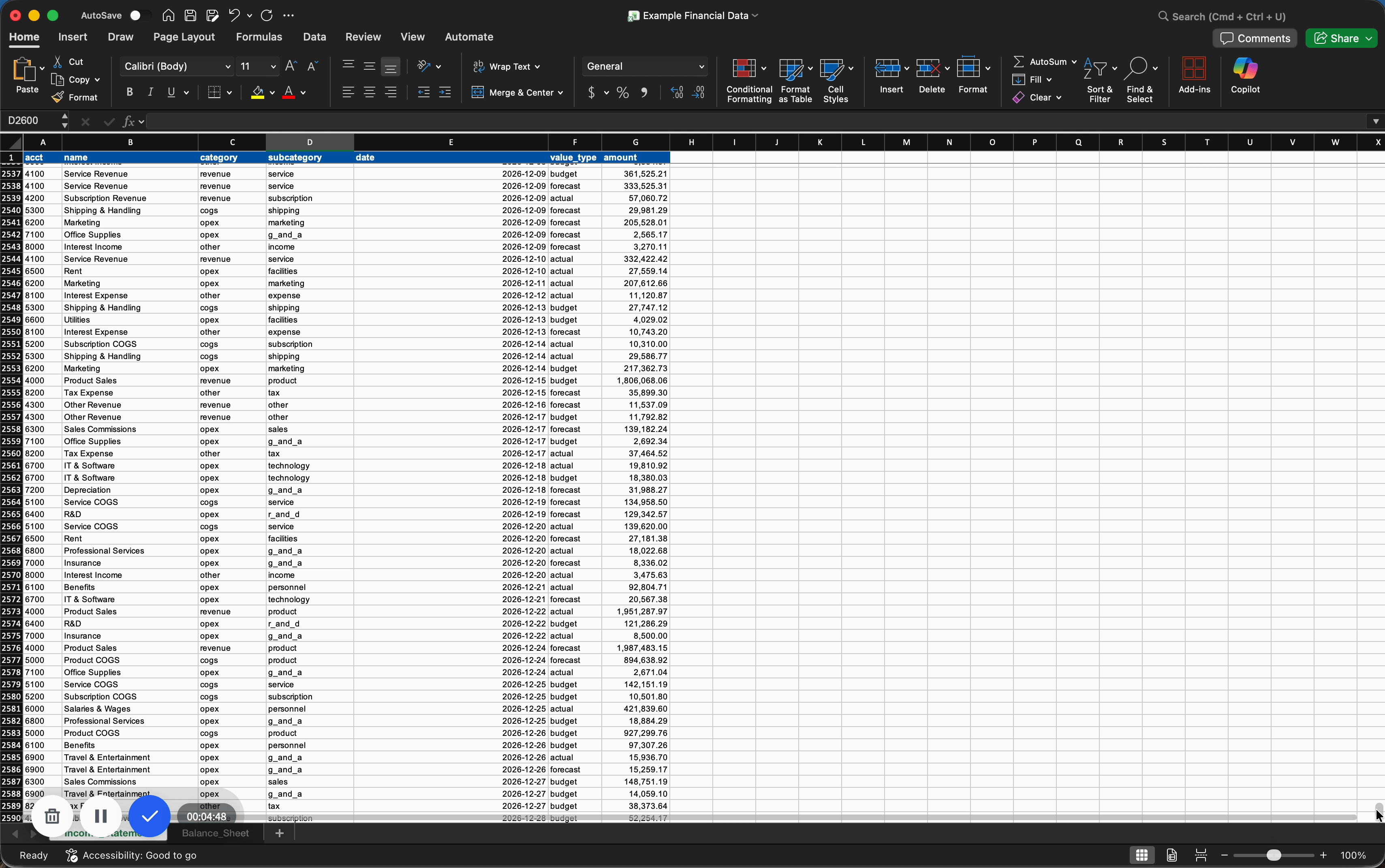Click Decrease Decimal icon

pyautogui.click(x=699, y=92)
